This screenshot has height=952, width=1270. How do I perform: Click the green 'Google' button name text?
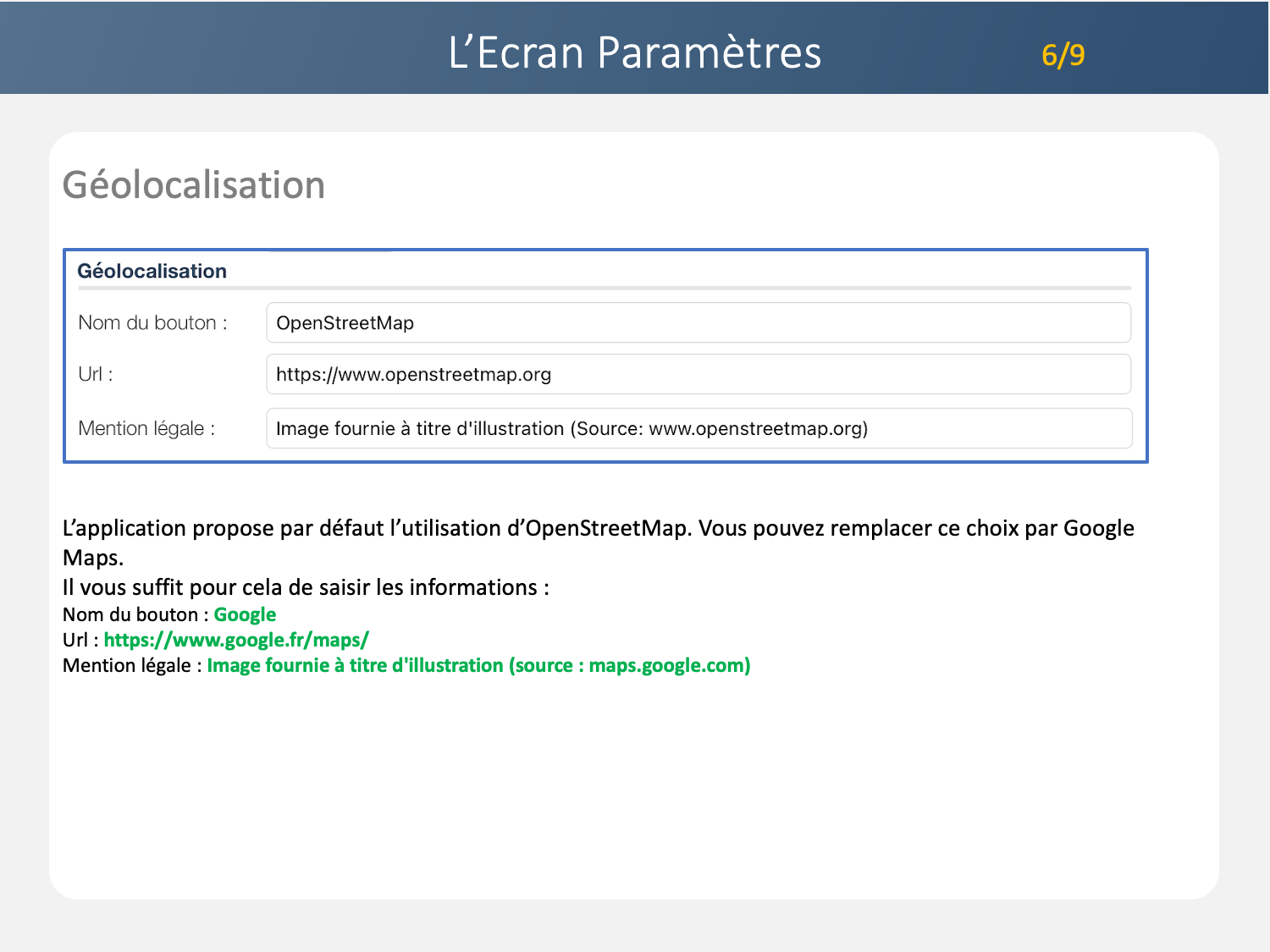[245, 614]
